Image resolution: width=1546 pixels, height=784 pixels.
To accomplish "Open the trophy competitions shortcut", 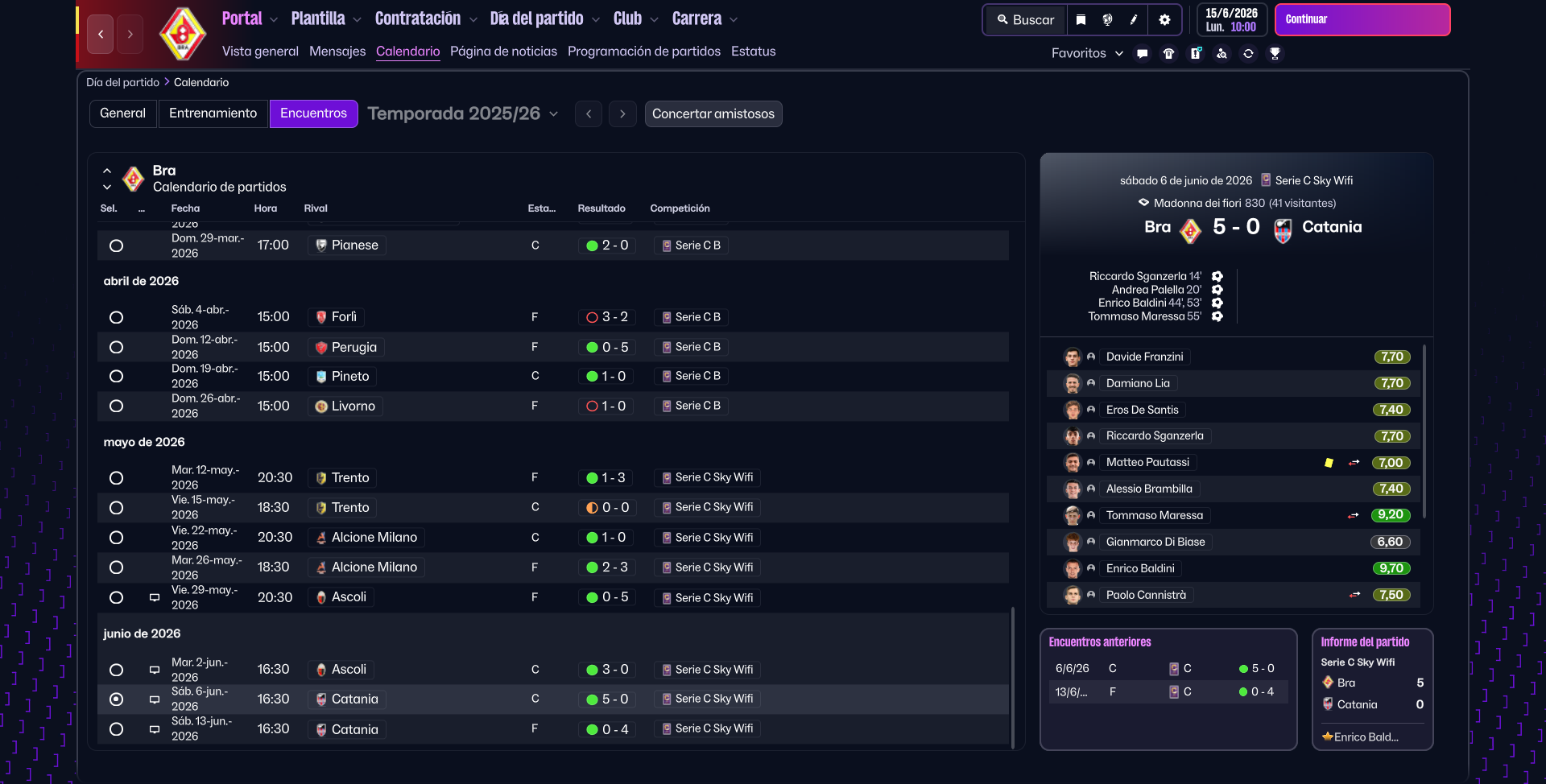I will click(1275, 54).
